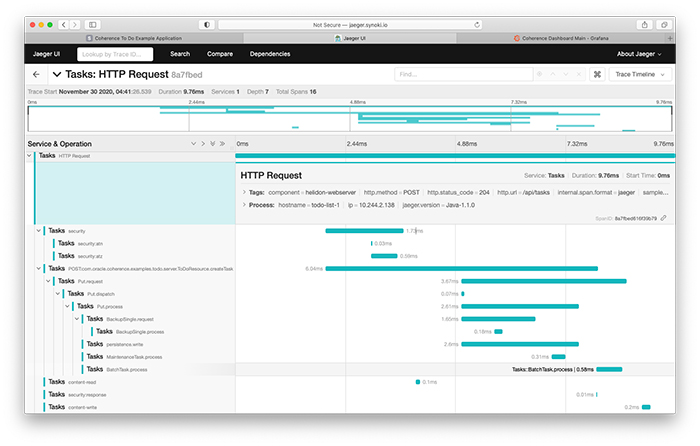
Task: Collapse all spans with the double-right arrow
Action: coord(222,144)
